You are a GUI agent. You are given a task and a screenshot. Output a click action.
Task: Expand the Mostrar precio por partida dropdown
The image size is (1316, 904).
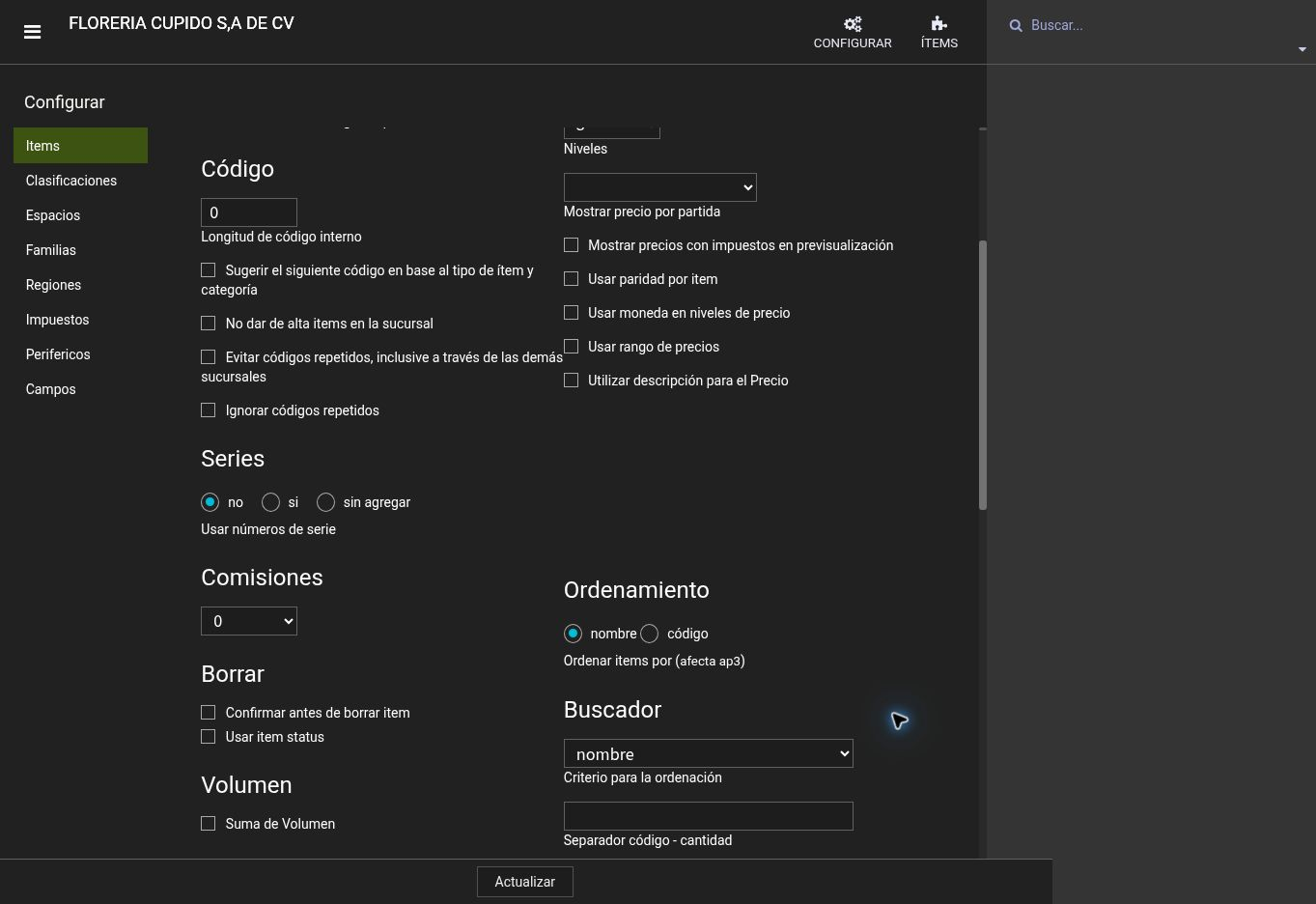660,187
